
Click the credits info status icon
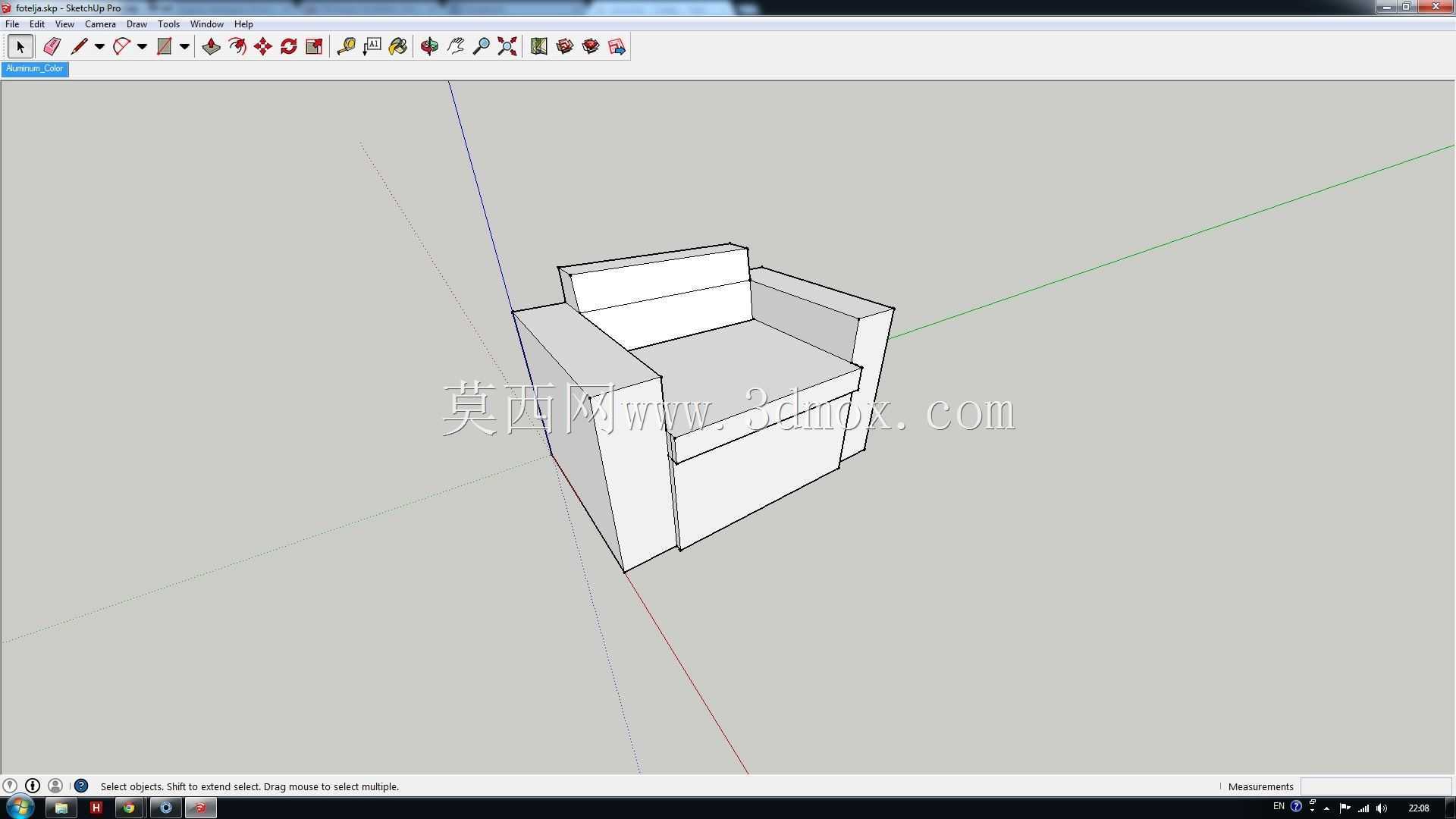coord(33,786)
